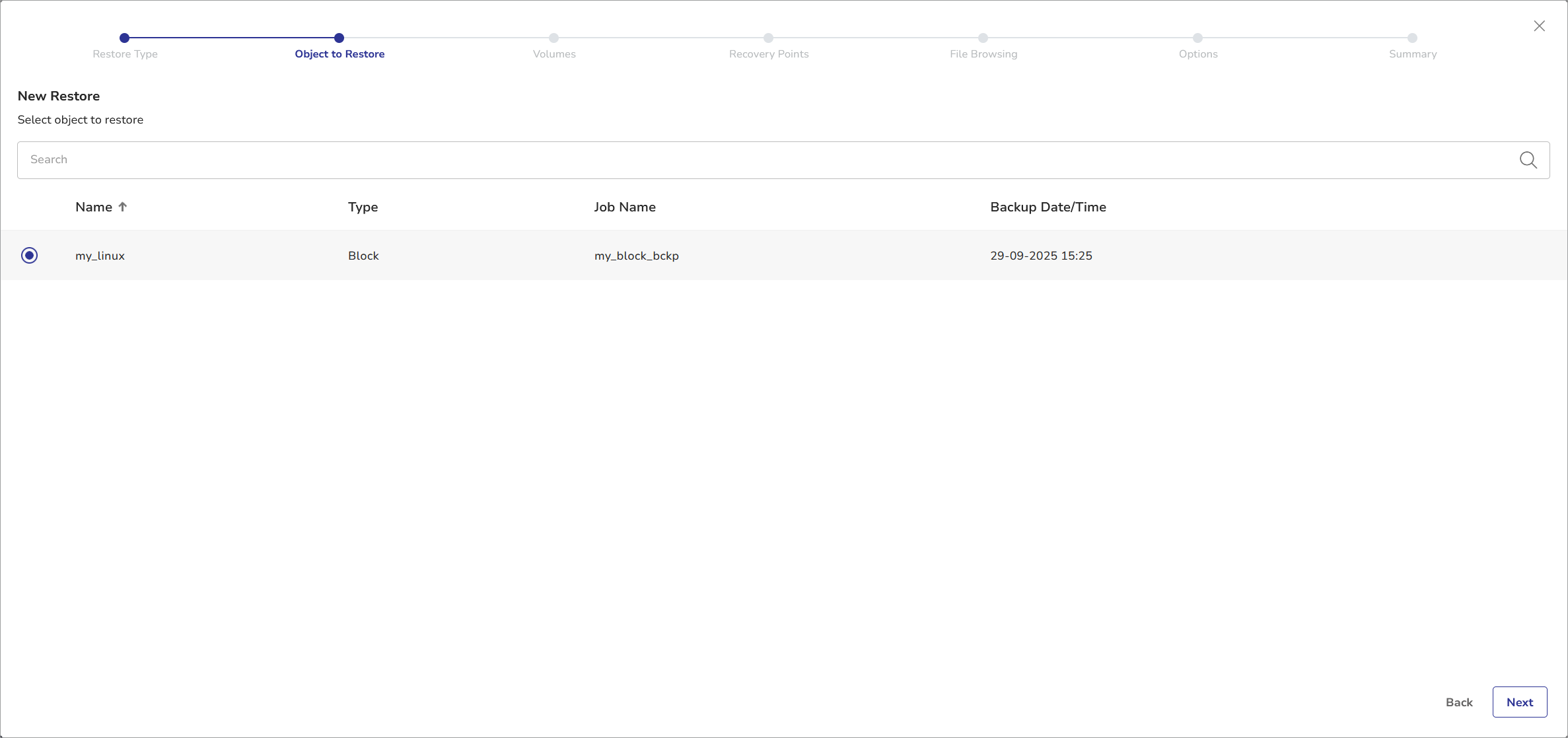Viewport: 1568px width, 738px height.
Task: Click the Restore Type step dot
Action: point(124,38)
